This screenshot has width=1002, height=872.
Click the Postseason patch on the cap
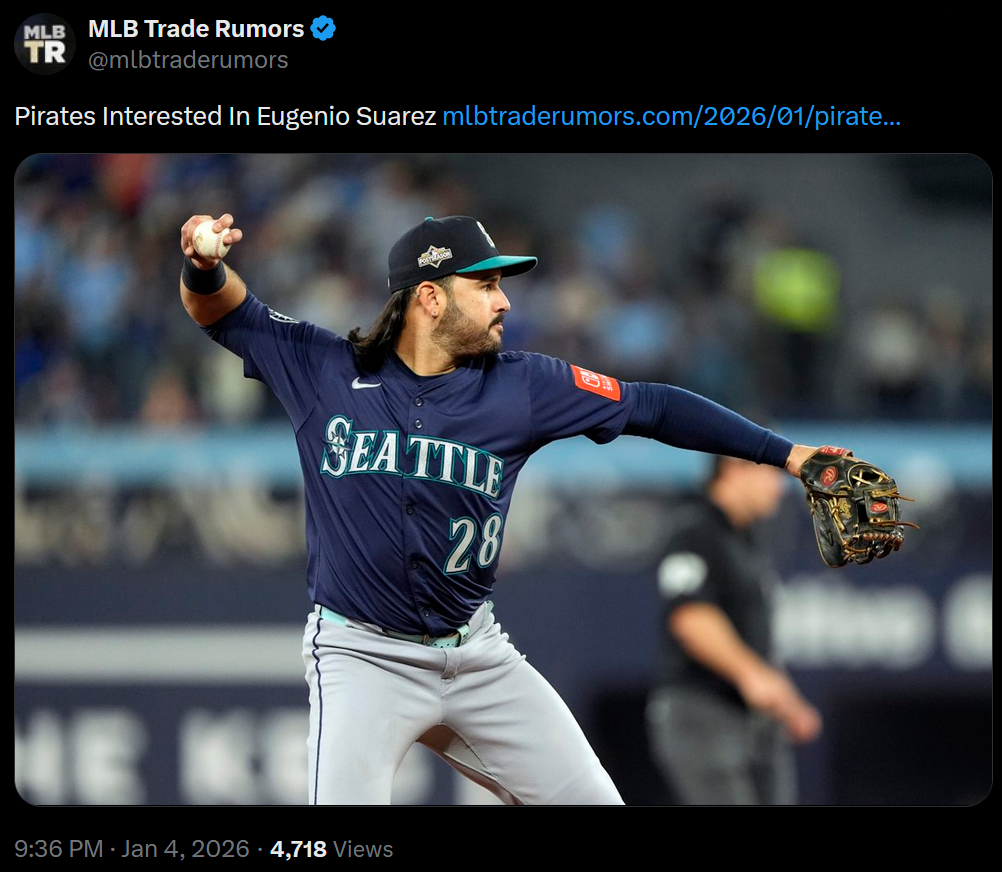click(x=435, y=256)
